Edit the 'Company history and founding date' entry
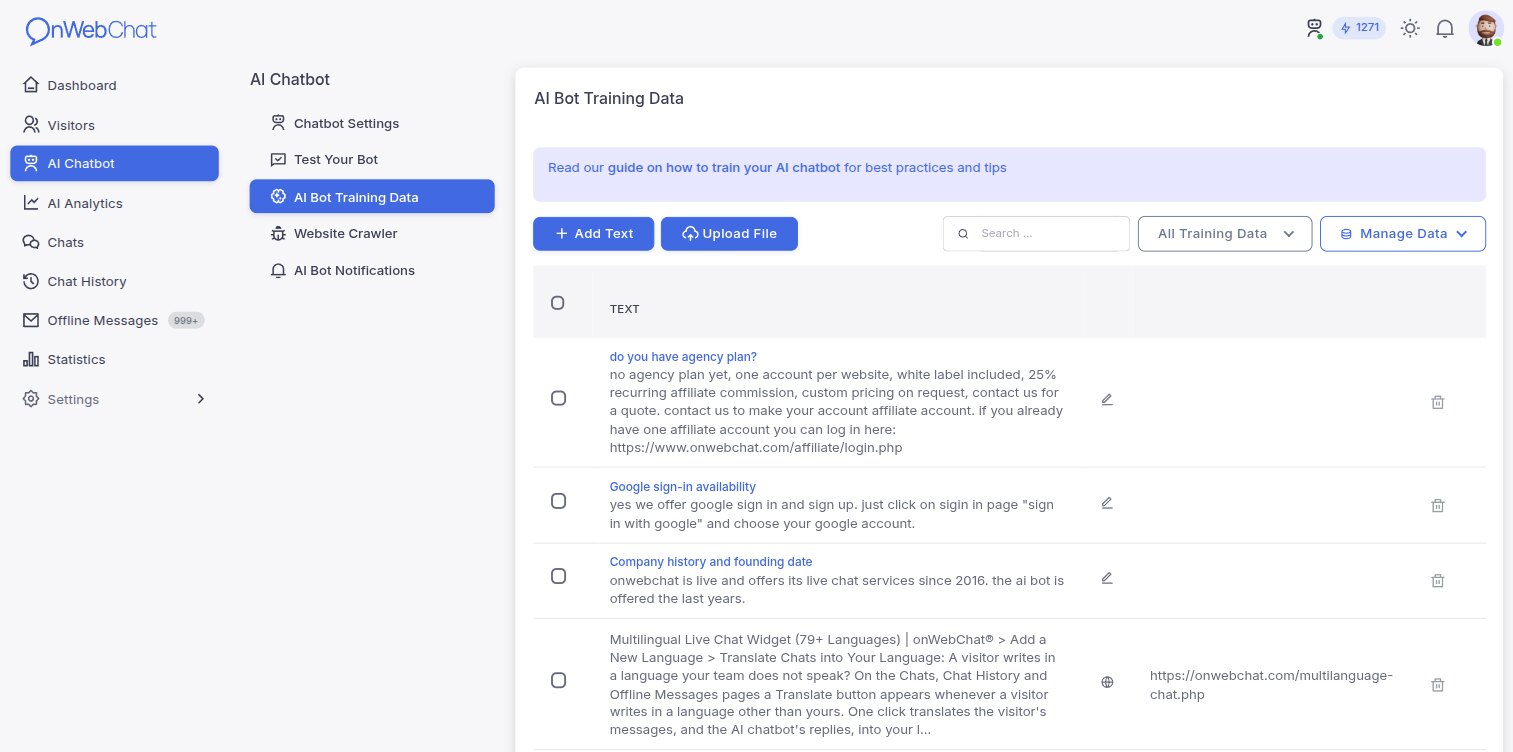1513x752 pixels. (1107, 578)
